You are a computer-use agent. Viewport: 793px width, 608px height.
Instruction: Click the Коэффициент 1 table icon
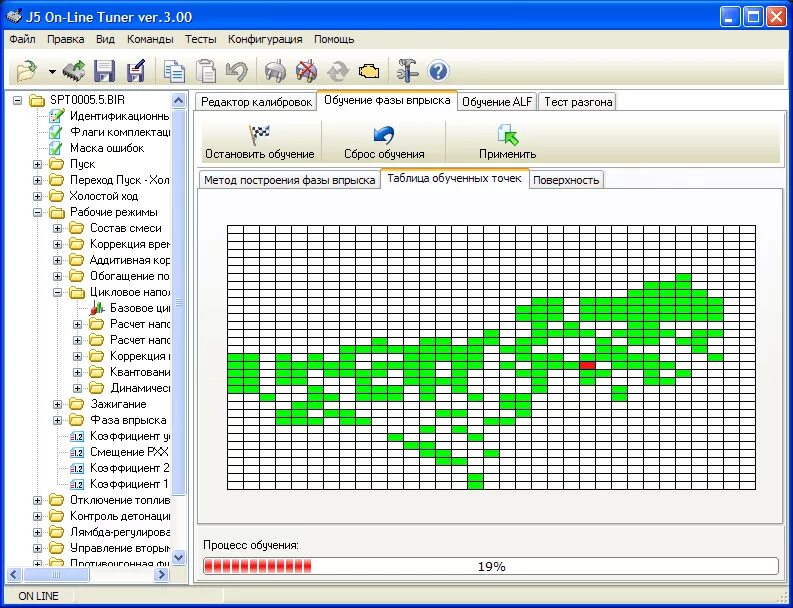pyautogui.click(x=77, y=485)
